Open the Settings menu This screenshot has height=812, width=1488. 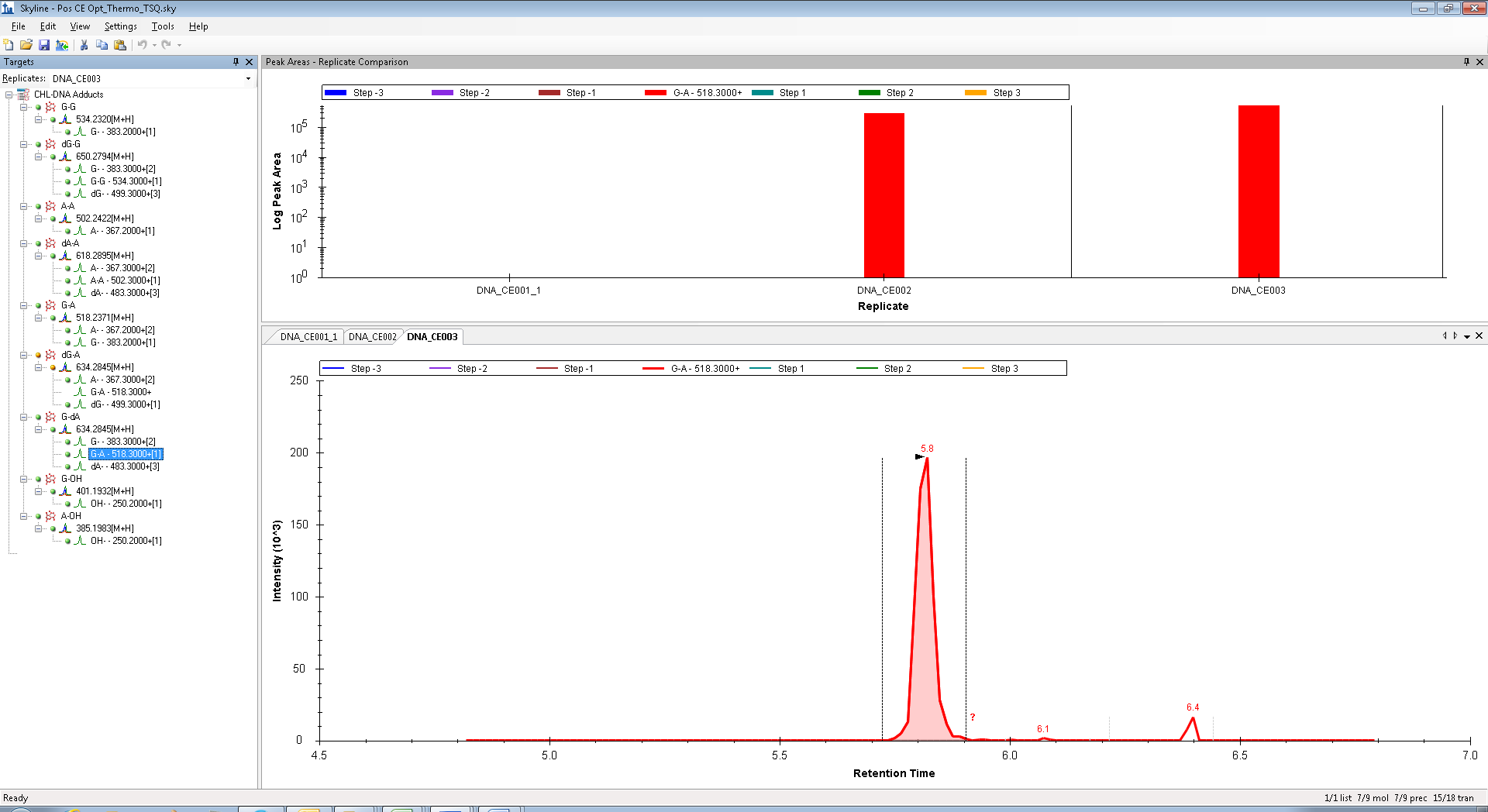pyautogui.click(x=120, y=26)
